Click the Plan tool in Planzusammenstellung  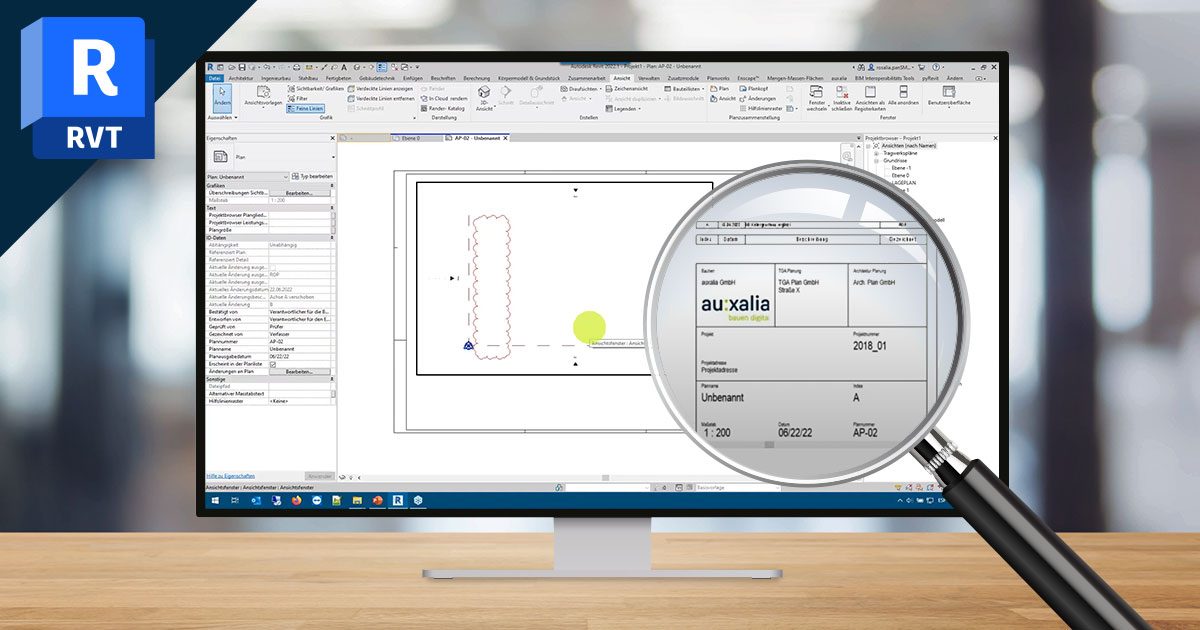pyautogui.click(x=720, y=89)
